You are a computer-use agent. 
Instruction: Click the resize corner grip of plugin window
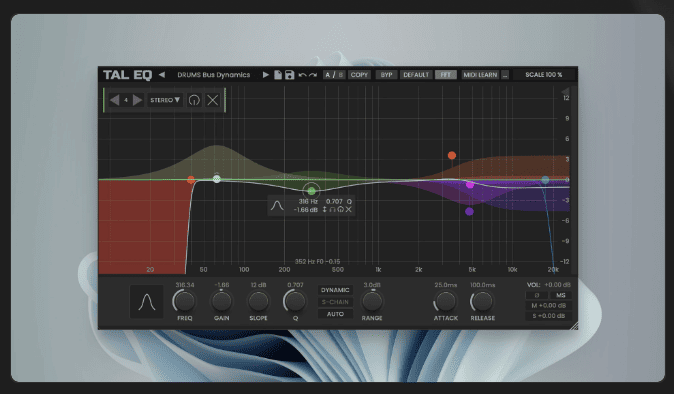click(573, 326)
